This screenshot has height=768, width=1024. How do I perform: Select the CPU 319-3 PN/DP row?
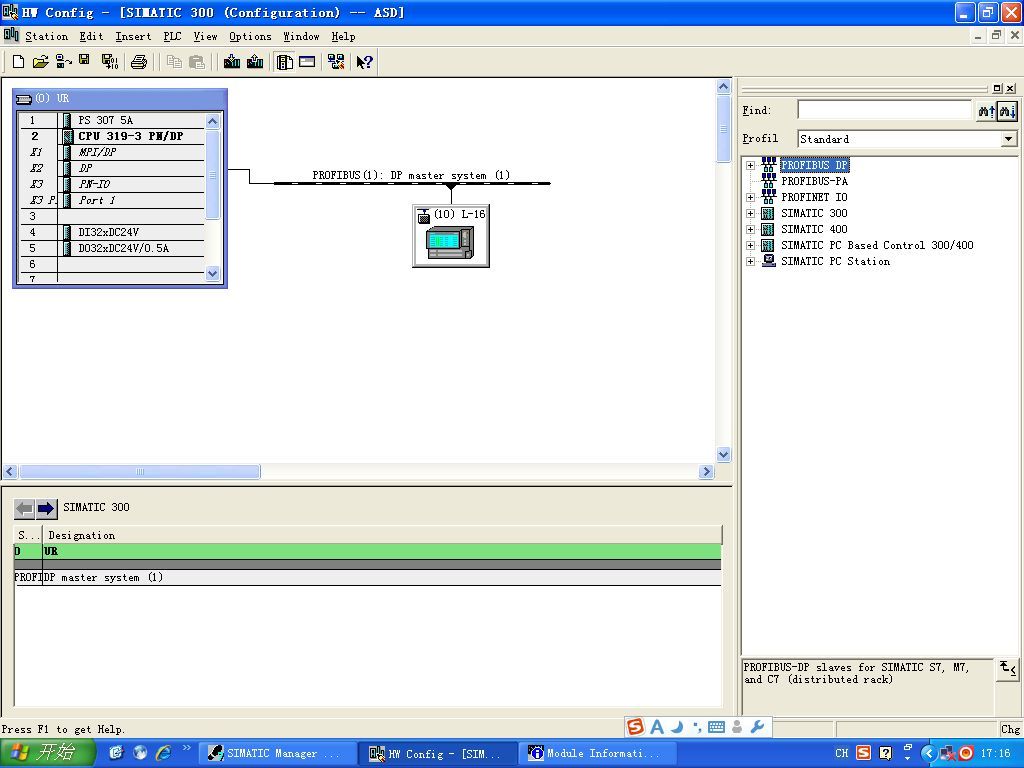(x=112, y=136)
